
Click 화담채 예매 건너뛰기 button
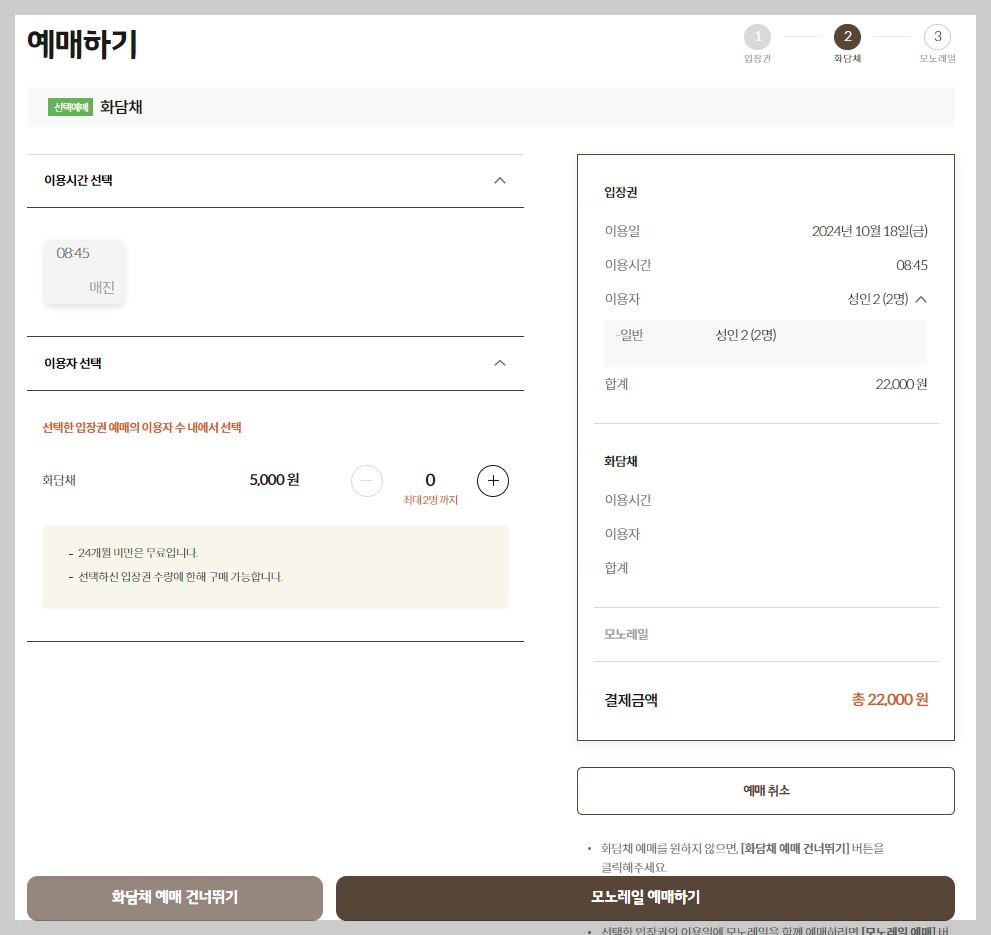click(174, 898)
